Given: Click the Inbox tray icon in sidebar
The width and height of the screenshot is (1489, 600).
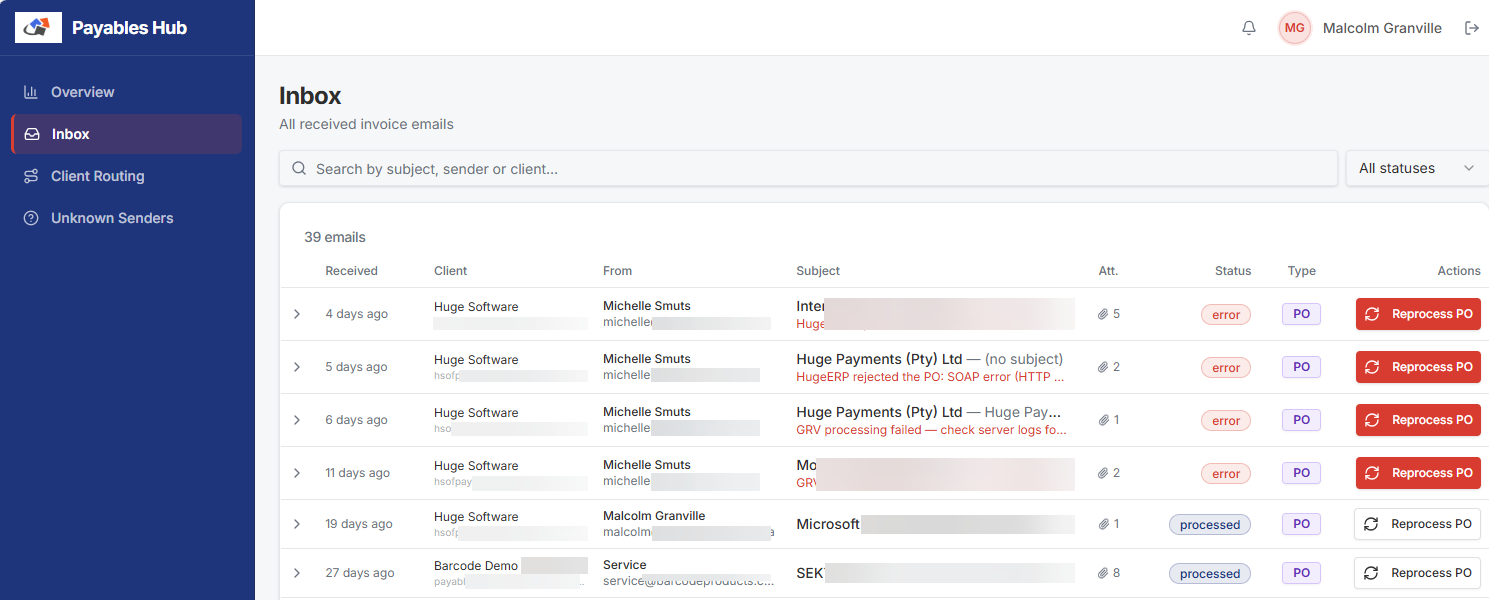Looking at the screenshot, I should pos(32,134).
